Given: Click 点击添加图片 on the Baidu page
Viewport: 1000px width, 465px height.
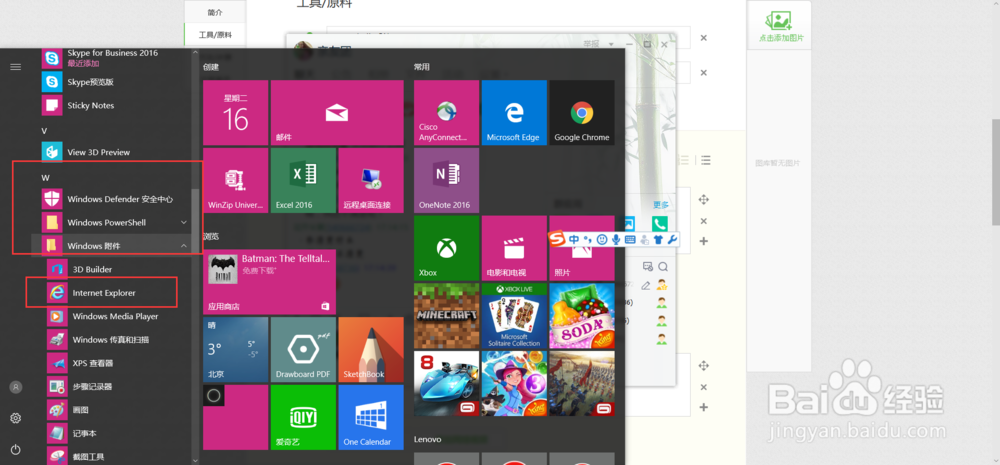Looking at the screenshot, I should [x=781, y=27].
